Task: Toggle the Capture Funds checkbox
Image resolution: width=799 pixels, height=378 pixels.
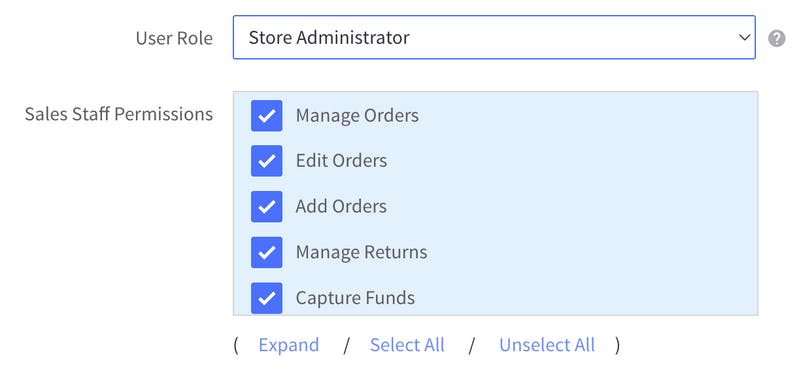Action: (x=267, y=298)
